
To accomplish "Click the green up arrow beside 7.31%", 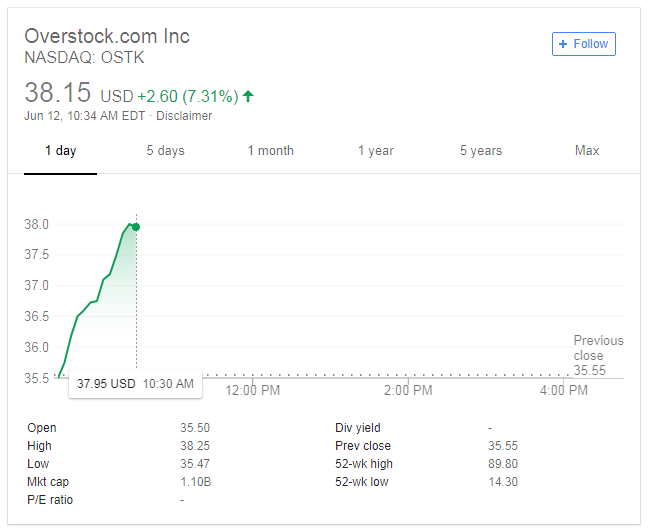I will [248, 96].
